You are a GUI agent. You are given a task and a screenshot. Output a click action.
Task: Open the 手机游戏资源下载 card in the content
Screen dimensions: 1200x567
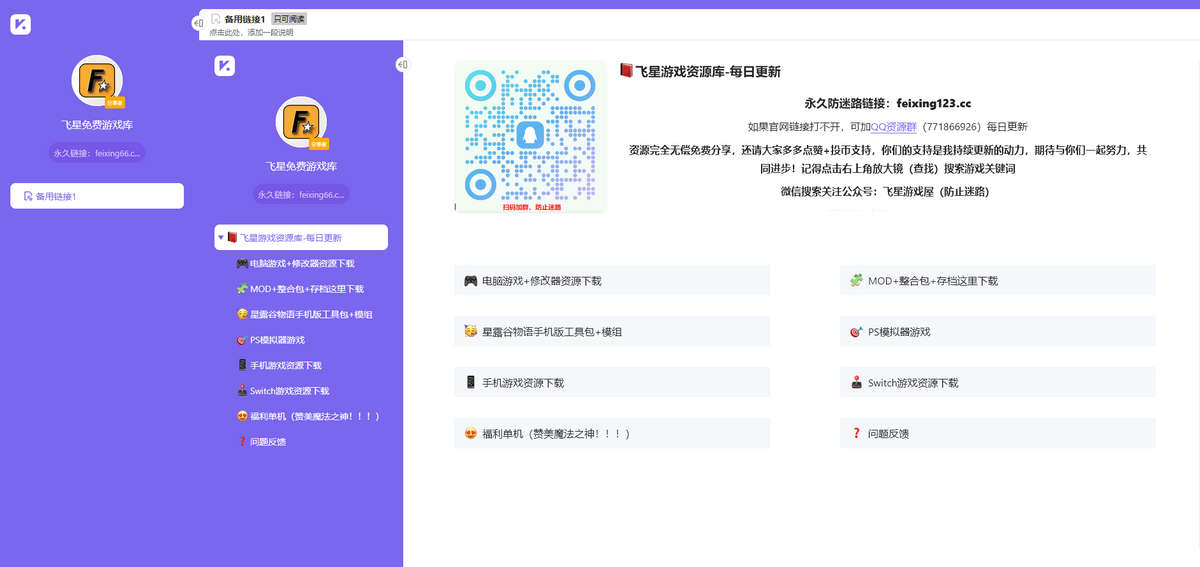click(x=612, y=382)
